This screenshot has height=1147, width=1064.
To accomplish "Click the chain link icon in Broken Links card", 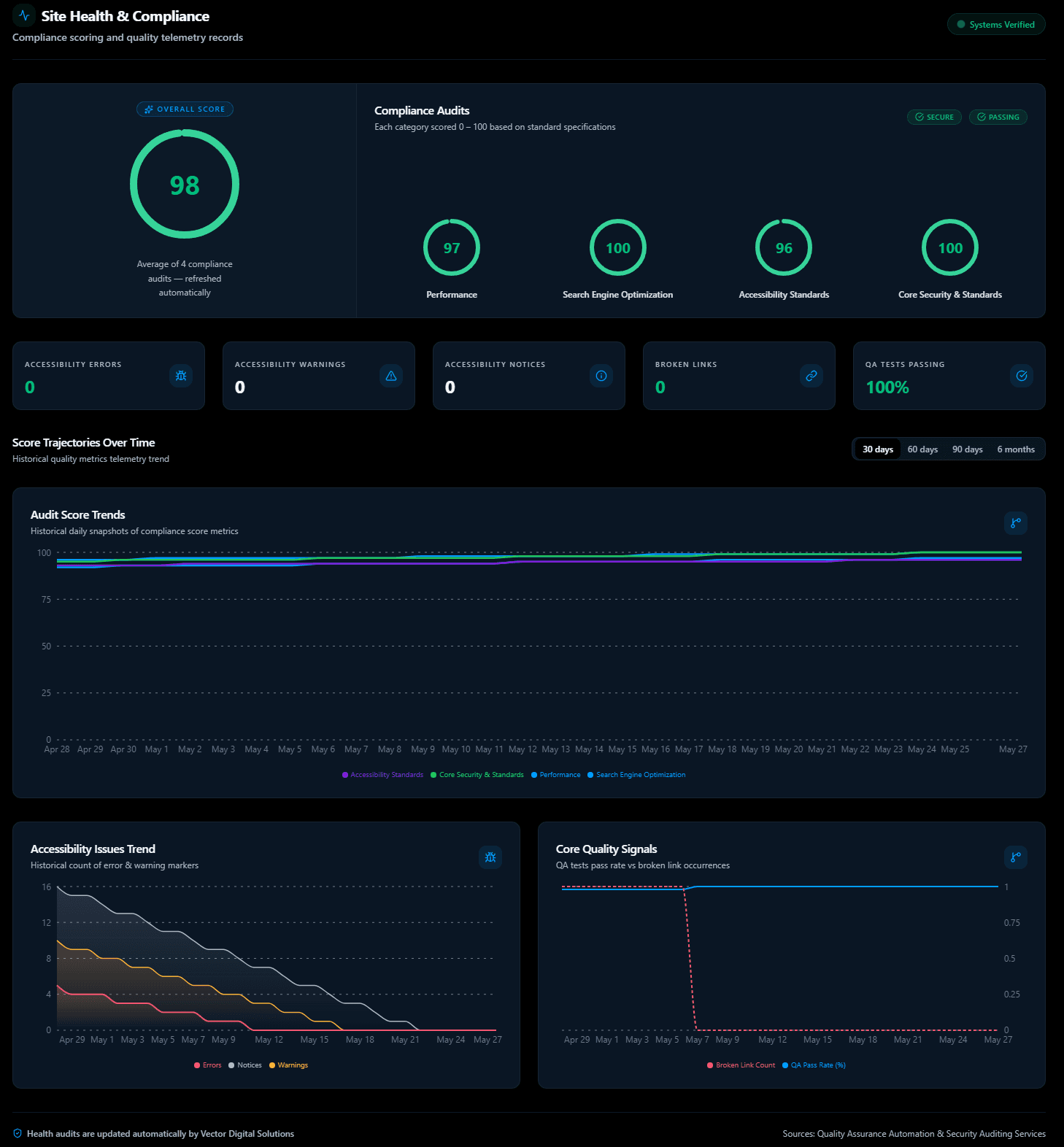I will [812, 376].
